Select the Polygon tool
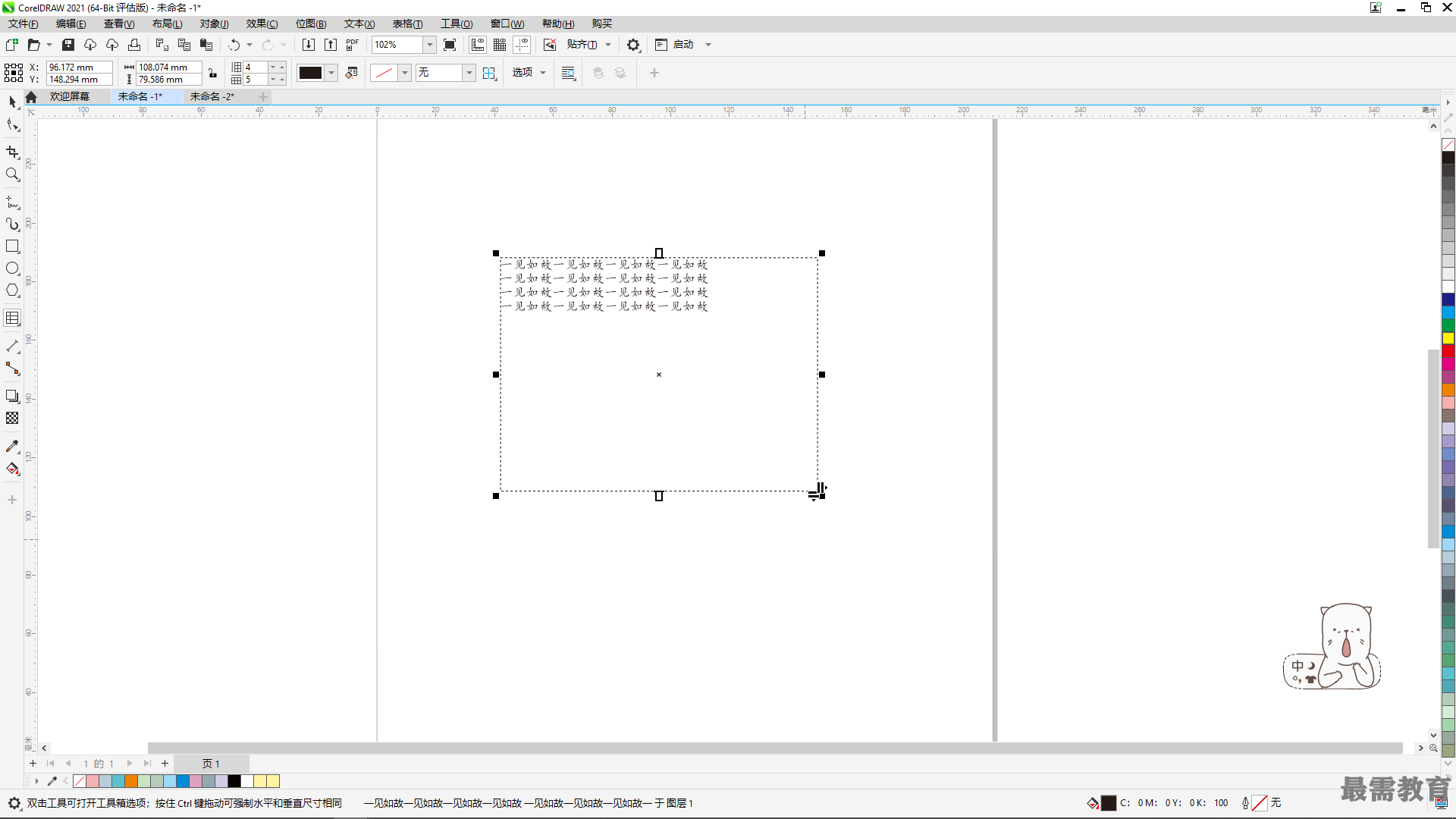 pos(12,290)
